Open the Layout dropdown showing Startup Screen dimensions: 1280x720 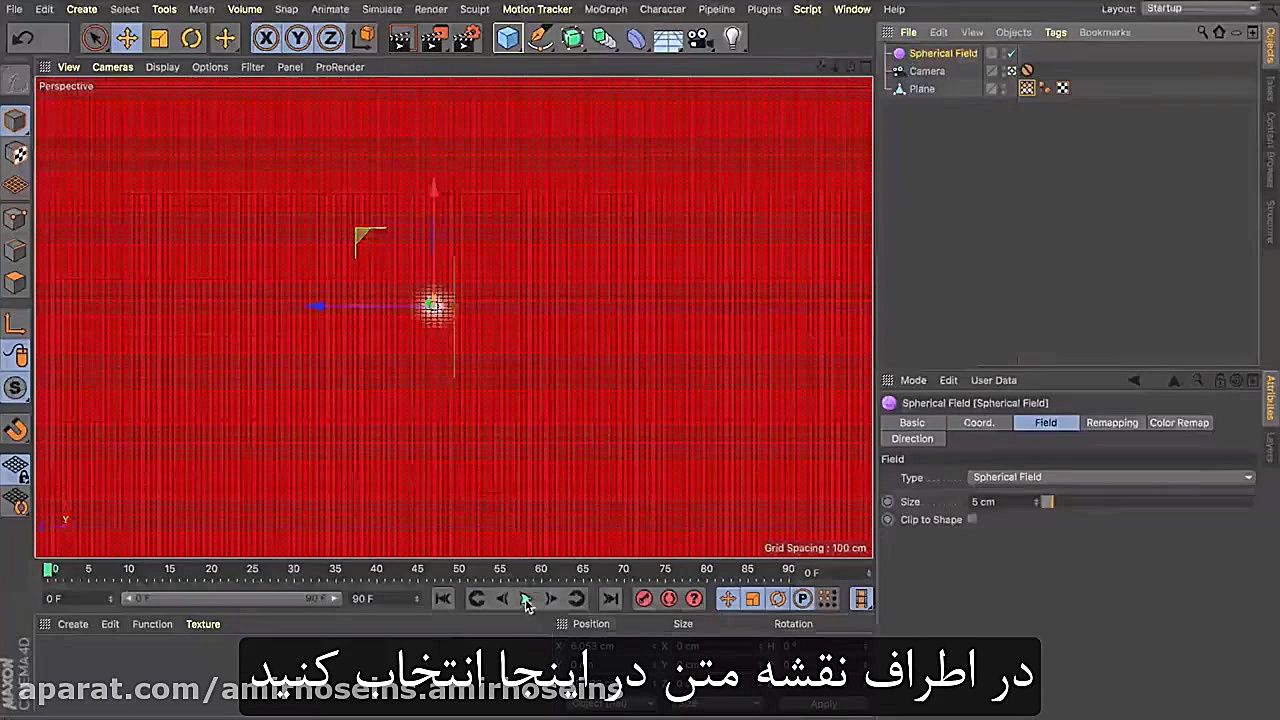(x=1200, y=8)
